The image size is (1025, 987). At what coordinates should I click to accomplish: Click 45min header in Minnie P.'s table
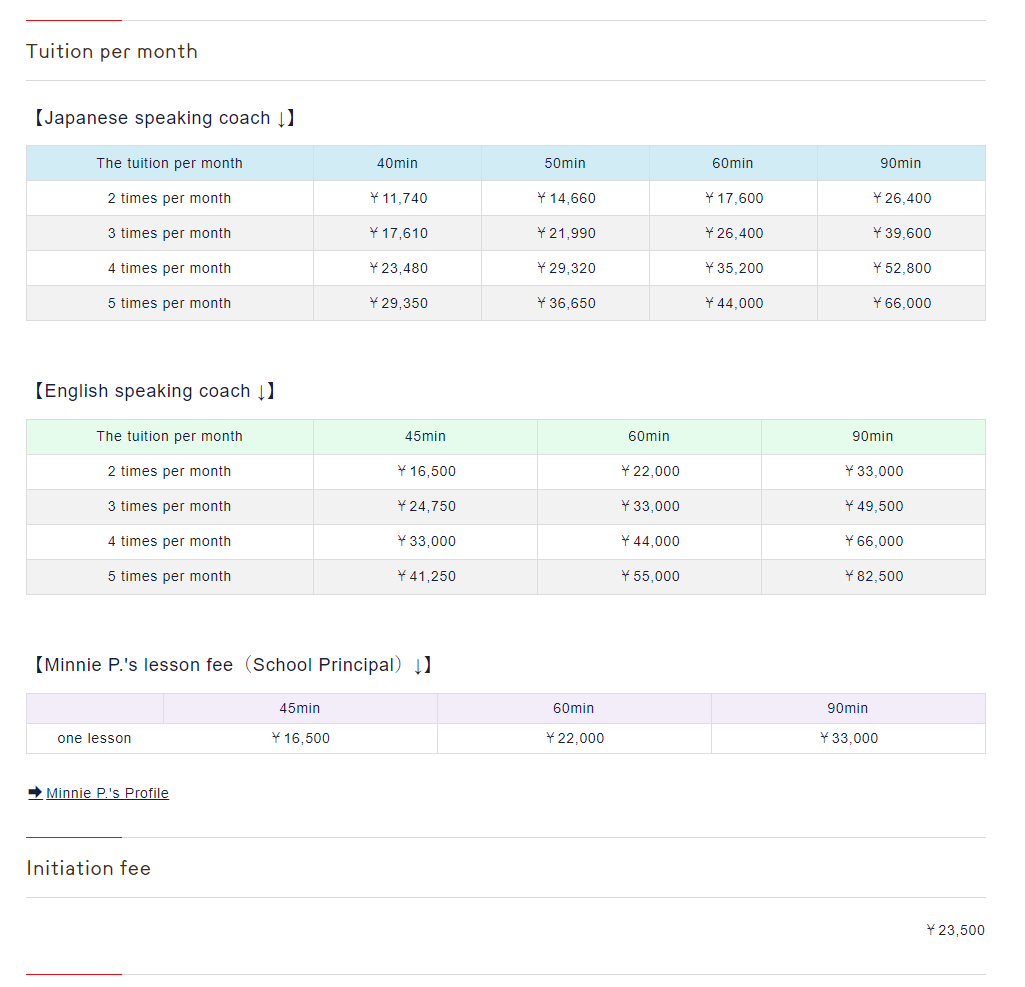click(x=300, y=709)
